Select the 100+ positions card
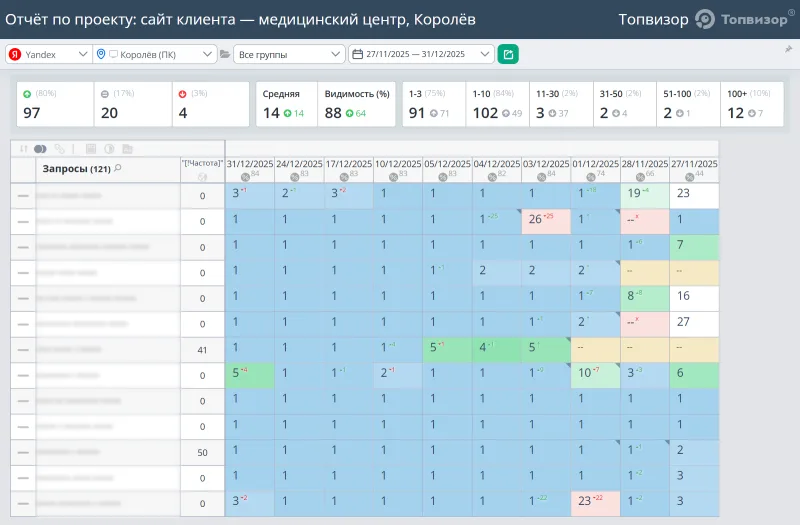The width and height of the screenshot is (800, 525). tap(752, 104)
